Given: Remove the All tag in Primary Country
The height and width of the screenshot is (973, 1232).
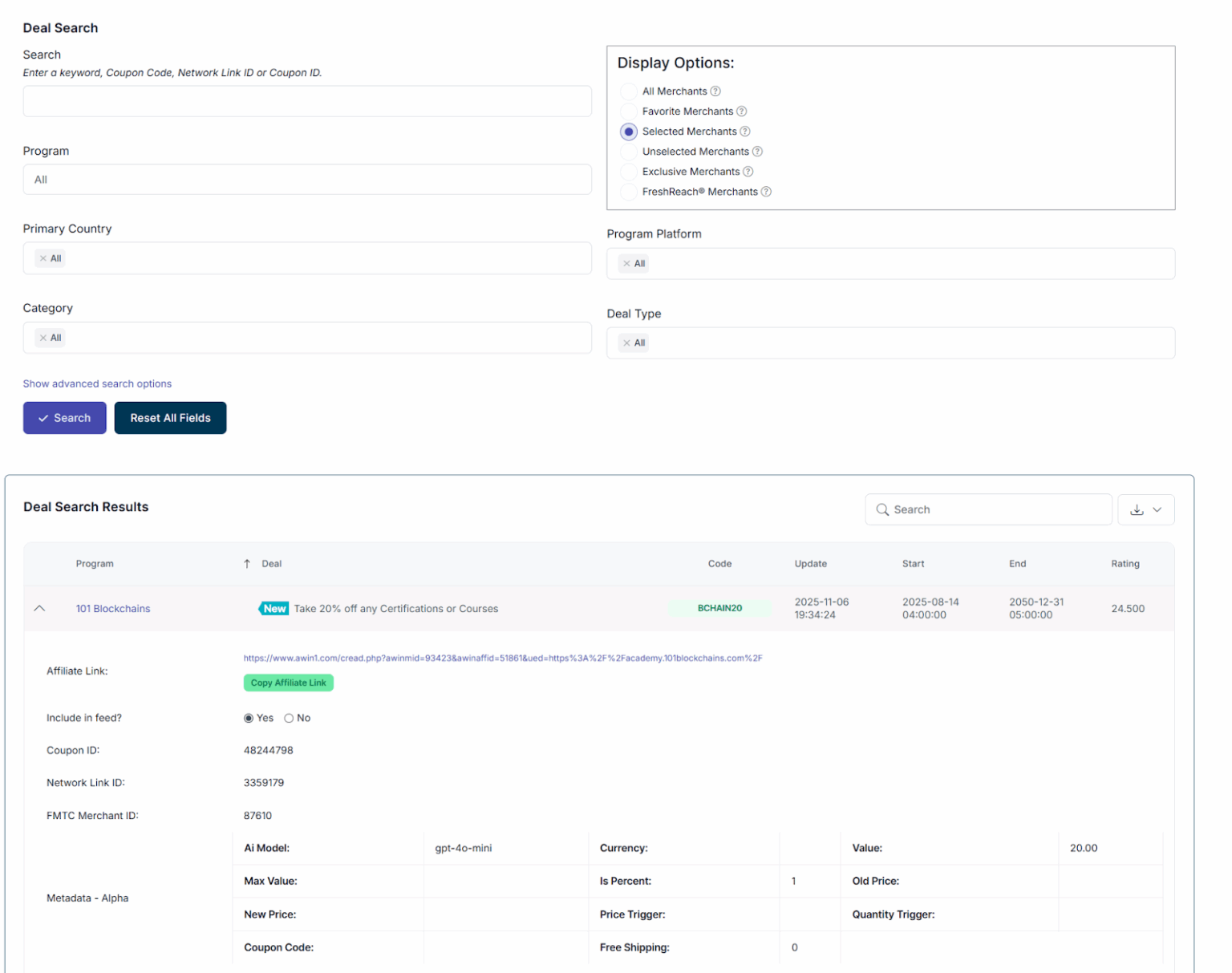Looking at the screenshot, I should point(43,258).
